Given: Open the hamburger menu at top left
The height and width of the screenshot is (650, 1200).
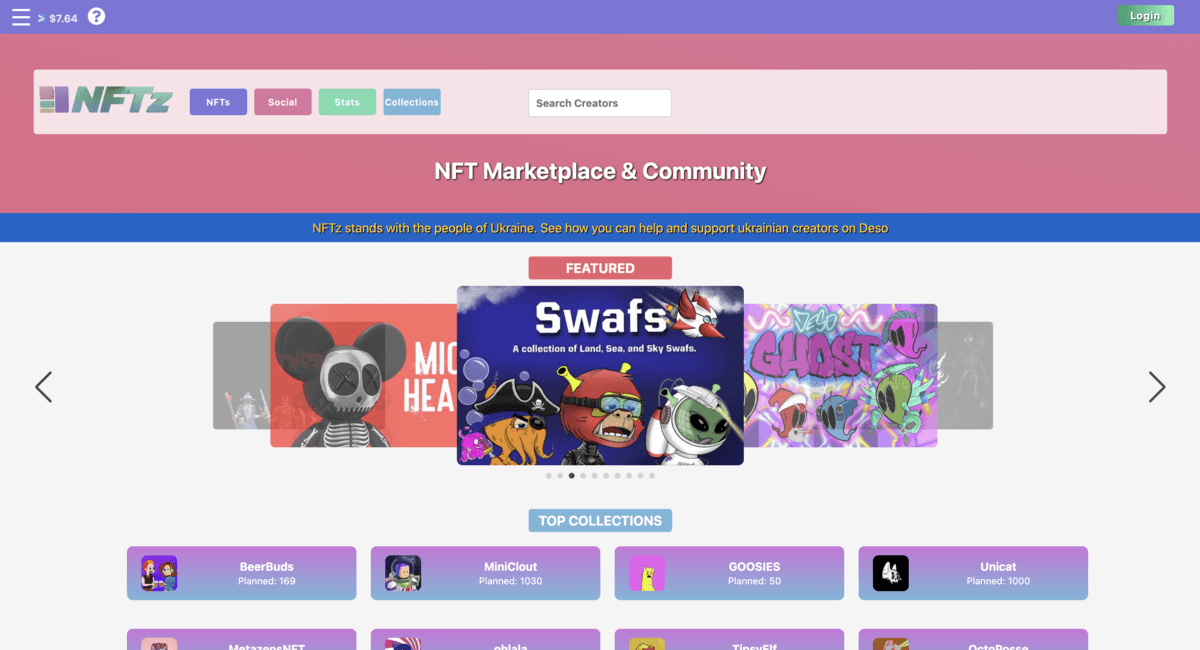Looking at the screenshot, I should (x=20, y=15).
